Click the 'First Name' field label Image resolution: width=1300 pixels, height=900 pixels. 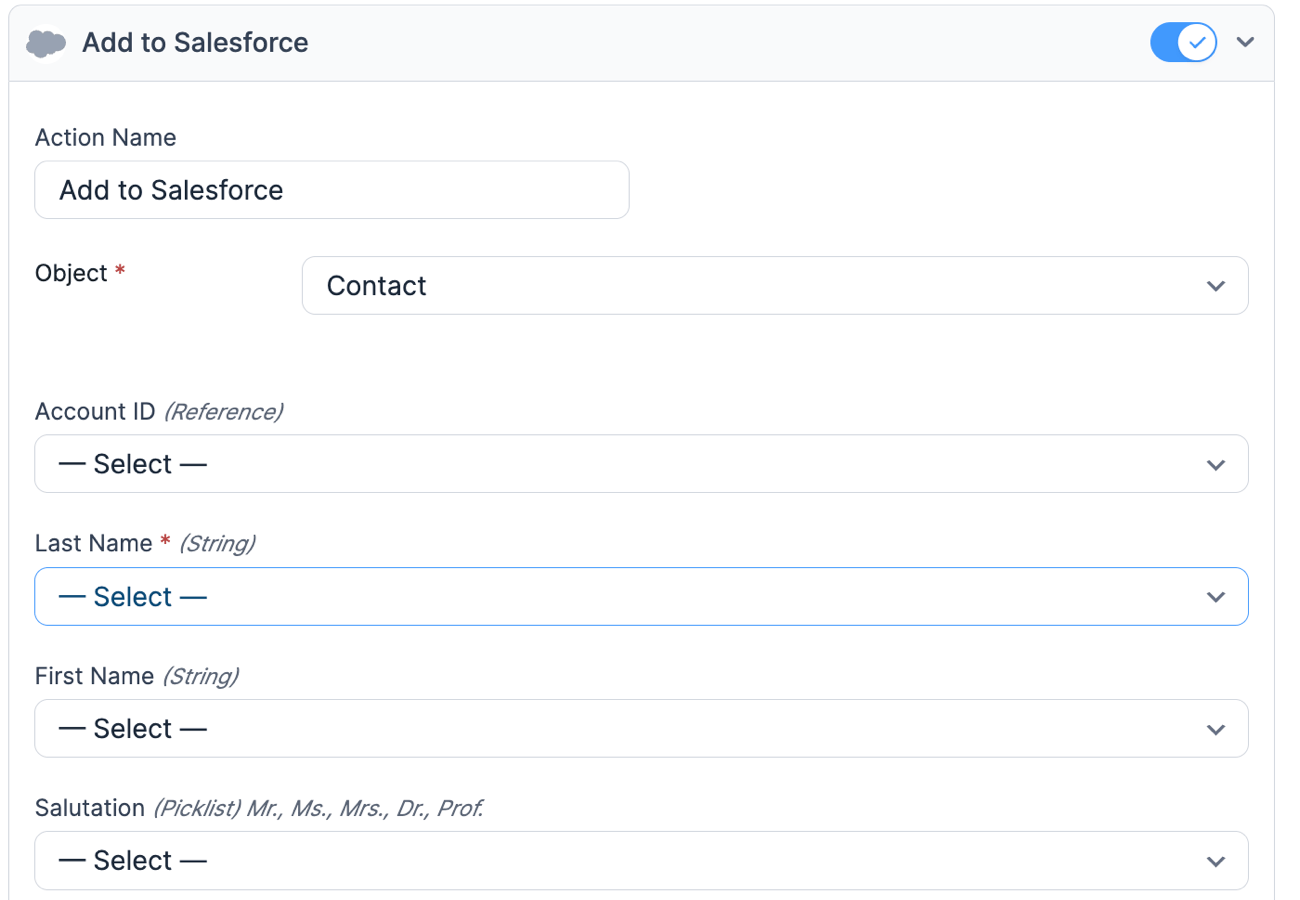pyautogui.click(x=94, y=676)
